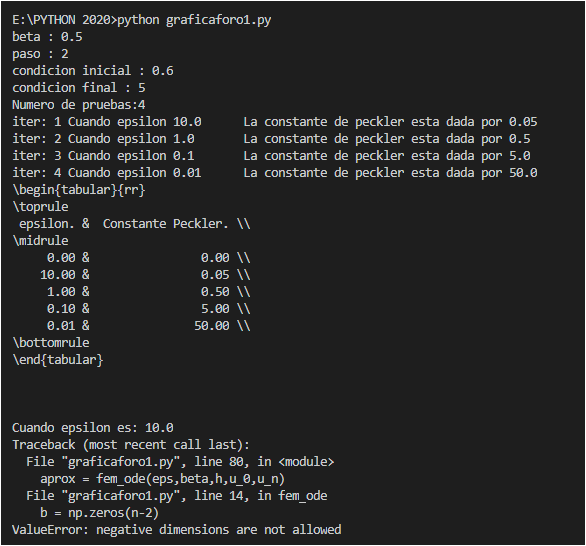Click the \bottomrule line
This screenshot has height=546, width=586.
click(51, 343)
